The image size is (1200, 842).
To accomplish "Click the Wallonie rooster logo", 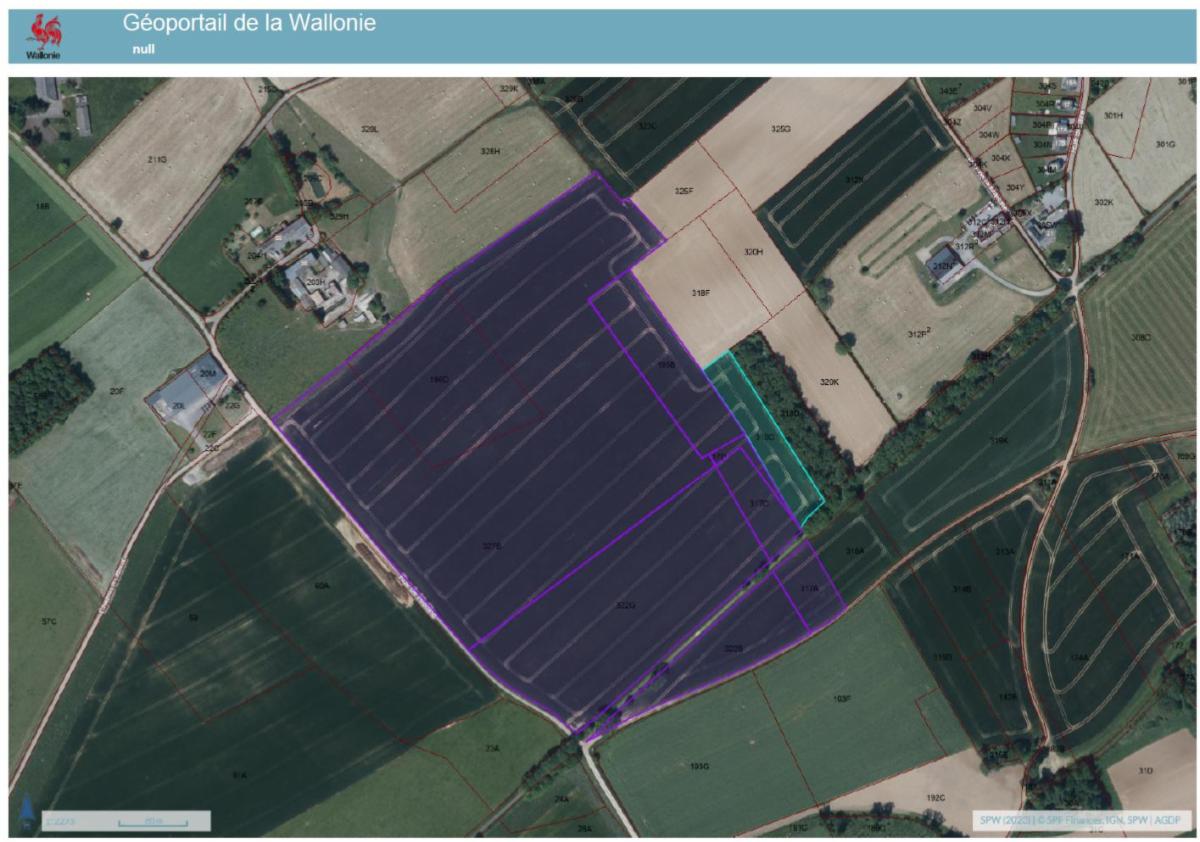I will tap(47, 35).
